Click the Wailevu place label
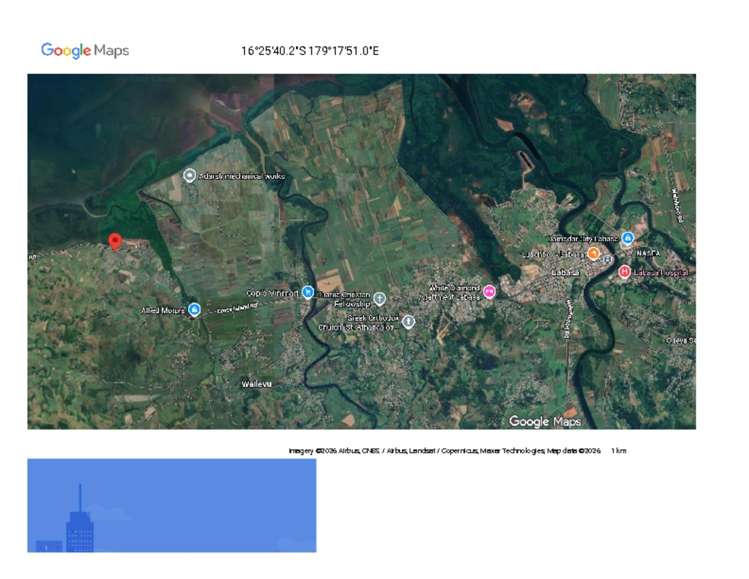The height and width of the screenshot is (579, 749). pyautogui.click(x=257, y=384)
